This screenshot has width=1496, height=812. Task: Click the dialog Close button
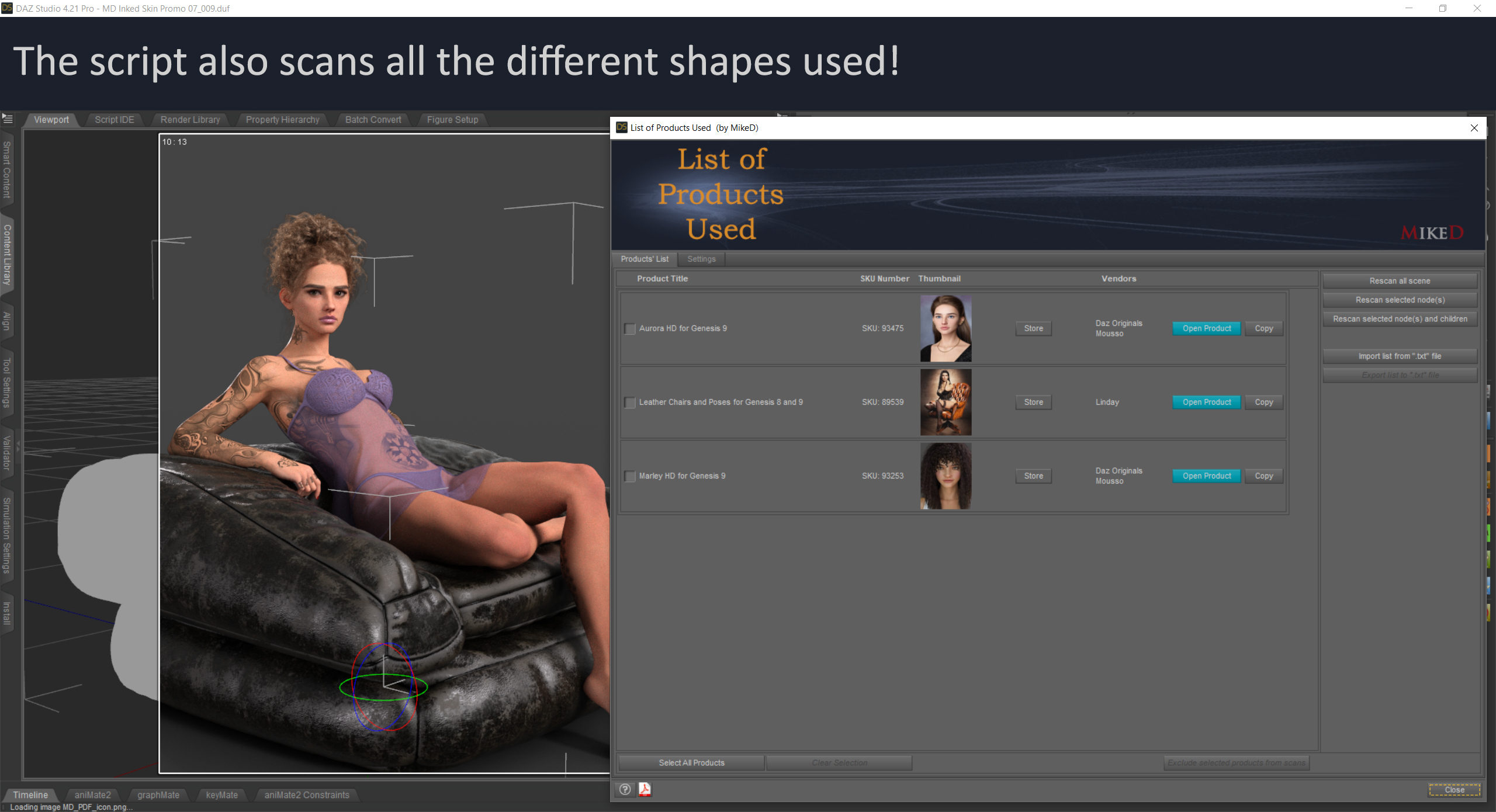[x=1455, y=790]
